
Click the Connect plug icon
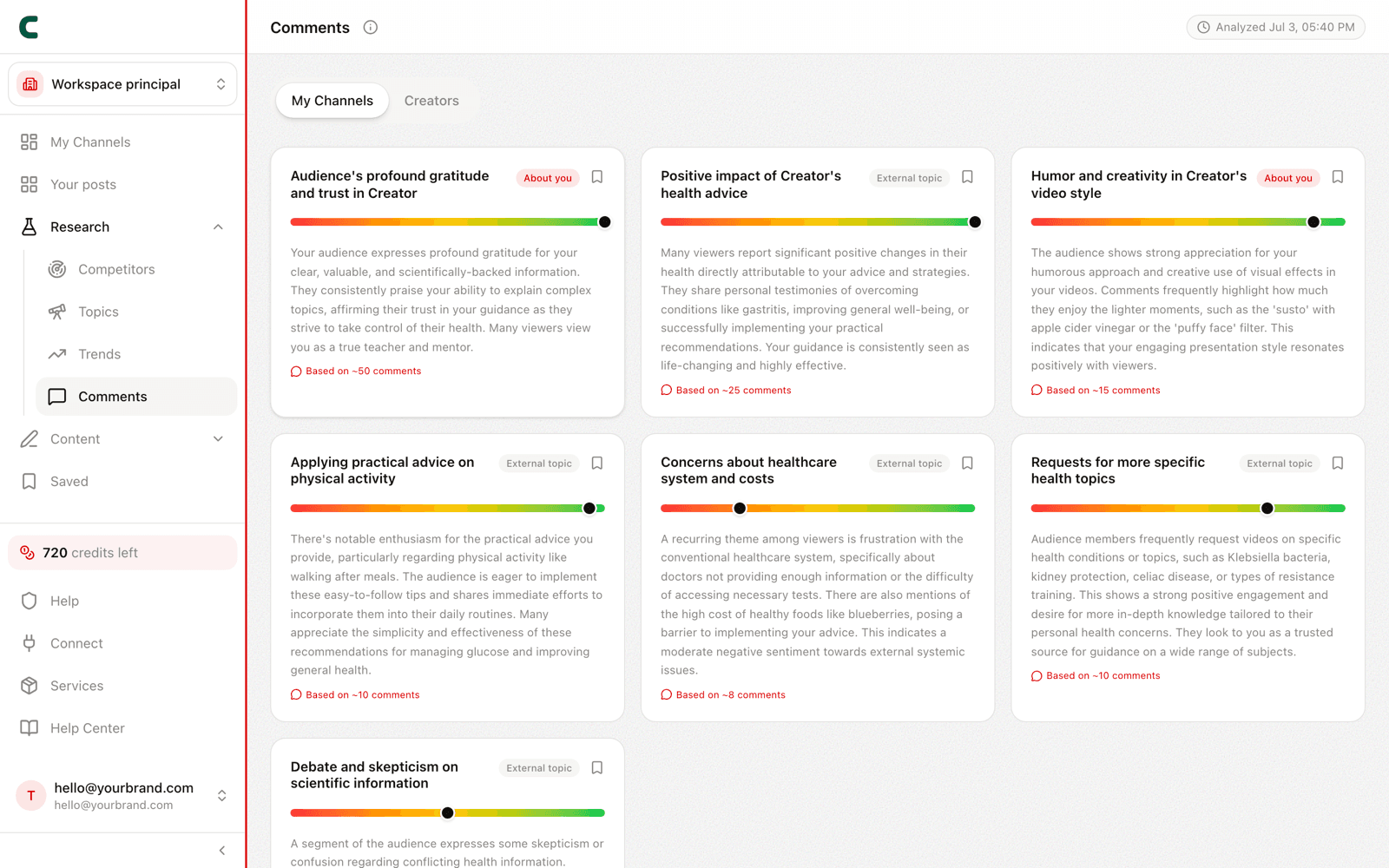[29, 643]
